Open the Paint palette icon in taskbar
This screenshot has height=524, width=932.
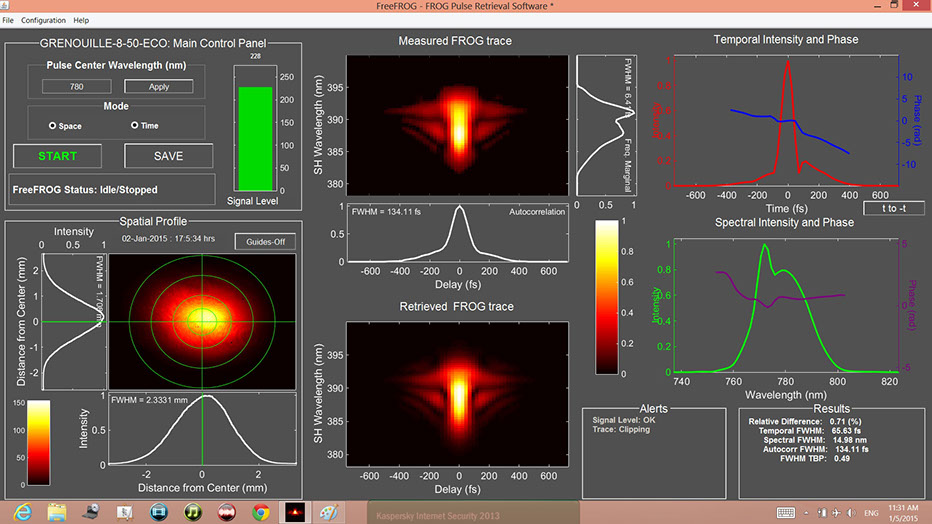point(329,511)
